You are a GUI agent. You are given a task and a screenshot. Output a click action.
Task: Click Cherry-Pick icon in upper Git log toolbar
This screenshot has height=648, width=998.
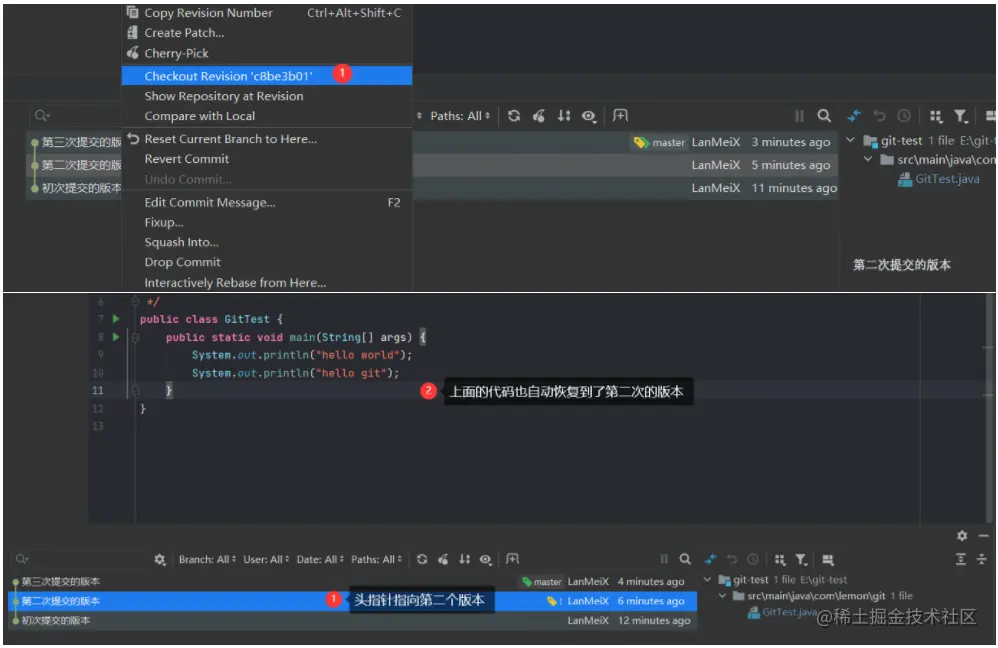[538, 116]
